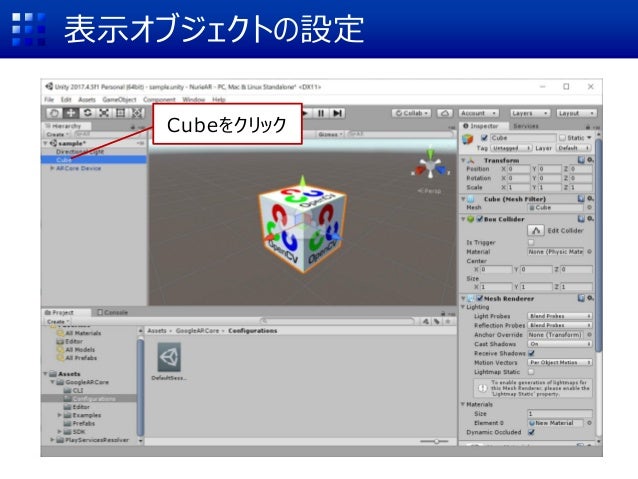This screenshot has height=479, width=638.
Task: Open the Hierarchy Create button
Action: pyautogui.click(x=57, y=134)
